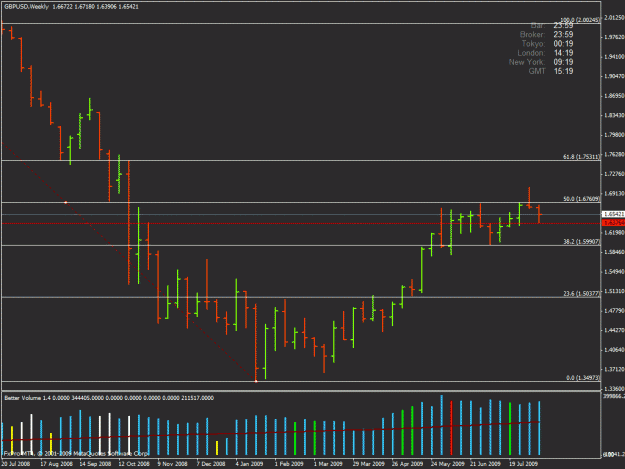Image resolution: width=625 pixels, height=469 pixels.
Task: Click the 1.37120 price axis label
Action: tap(614, 369)
